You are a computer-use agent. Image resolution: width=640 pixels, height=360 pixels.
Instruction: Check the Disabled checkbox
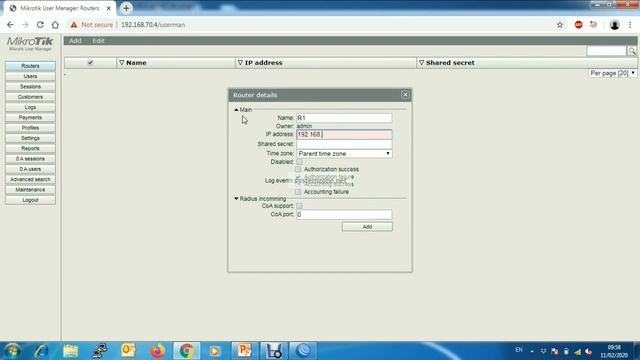point(299,162)
